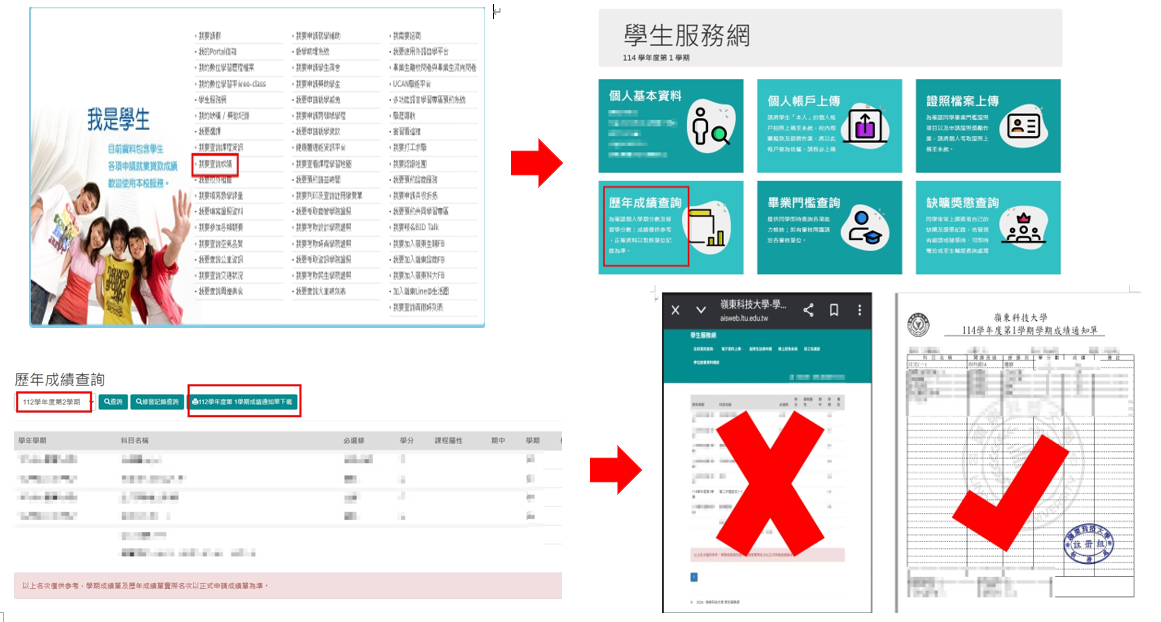Open the 112學年度第2學期 semester dropdown

coord(54,402)
